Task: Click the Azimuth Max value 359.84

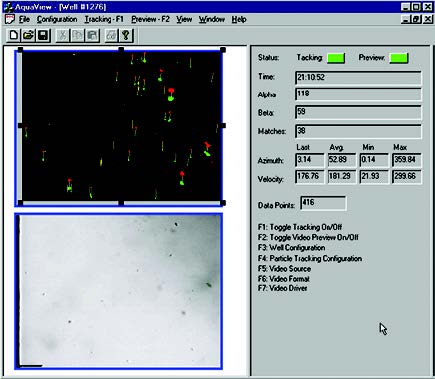Action: coord(407,160)
